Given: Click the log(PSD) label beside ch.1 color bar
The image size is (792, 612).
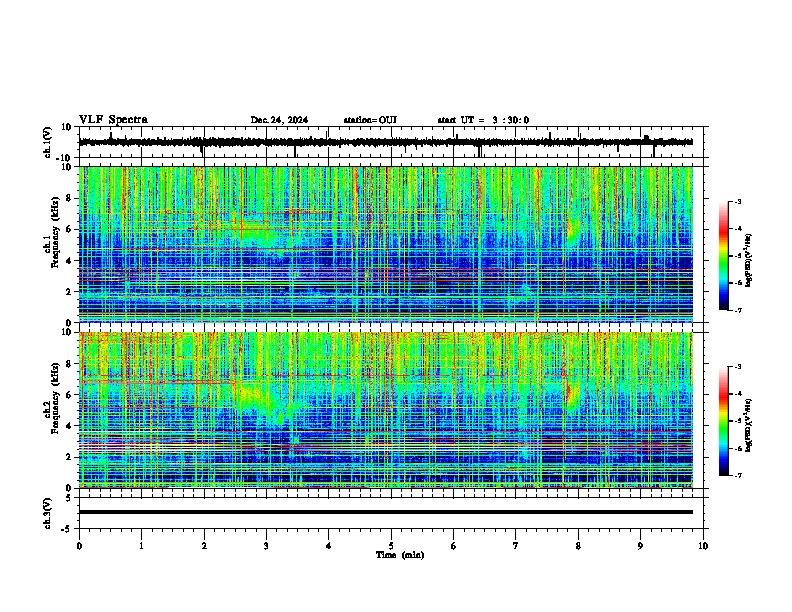Looking at the screenshot, I should click(x=748, y=261).
